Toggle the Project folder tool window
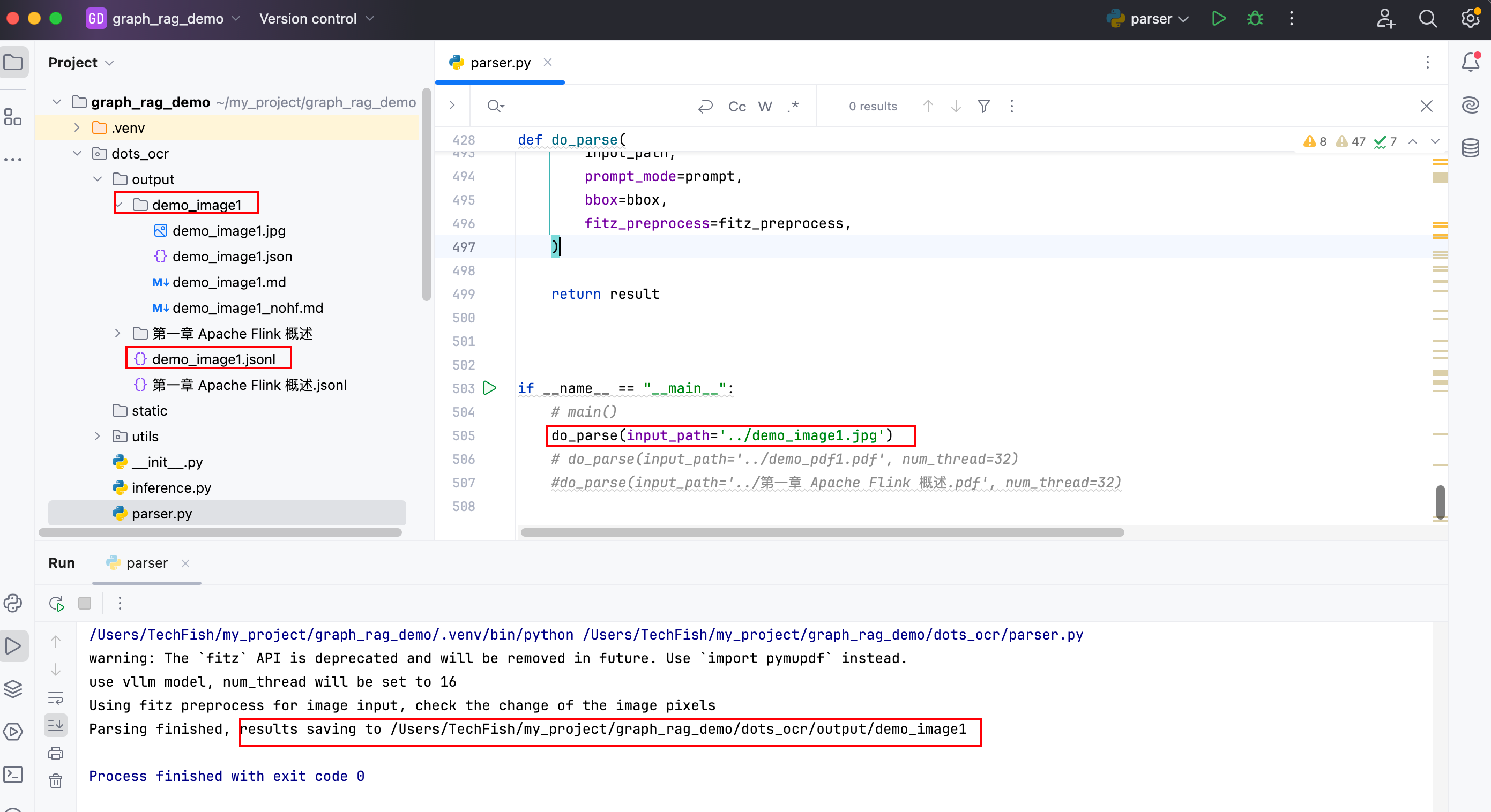 point(13,62)
